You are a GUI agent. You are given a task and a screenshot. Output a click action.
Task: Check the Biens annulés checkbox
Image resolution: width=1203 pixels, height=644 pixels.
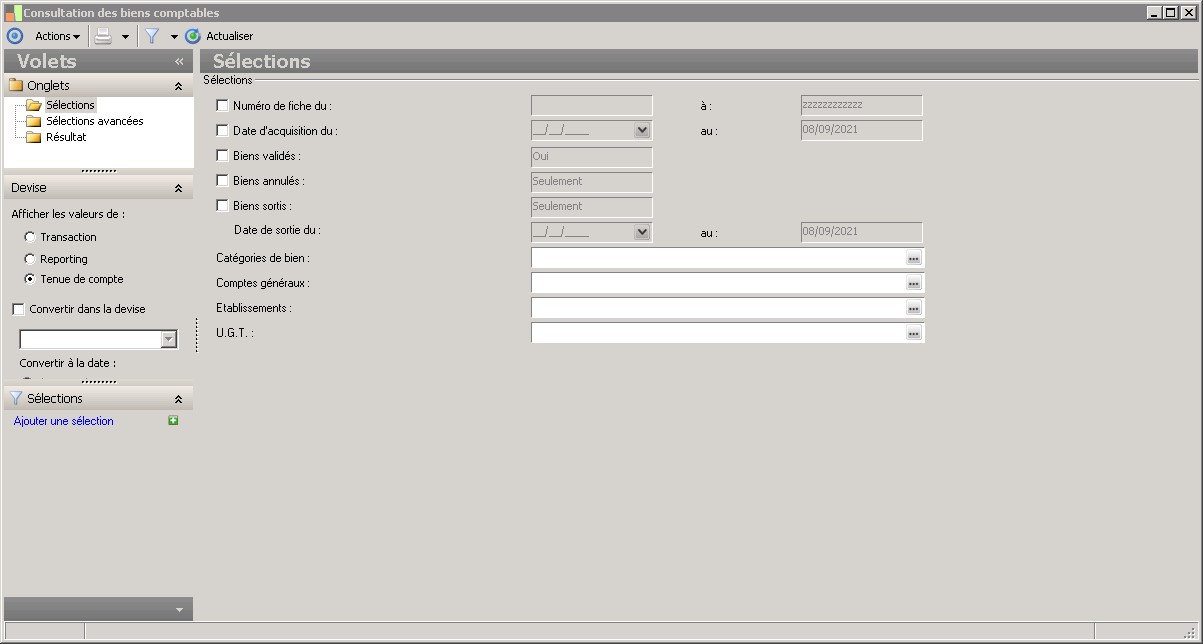222,180
